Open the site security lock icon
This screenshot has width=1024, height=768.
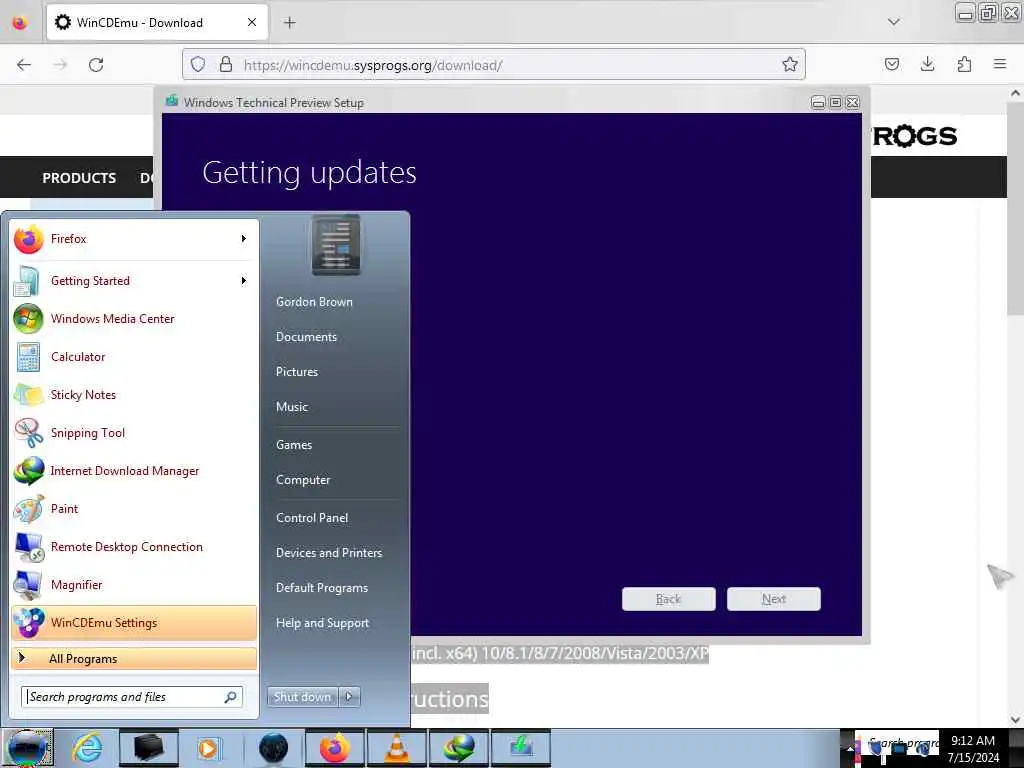[x=226, y=65]
